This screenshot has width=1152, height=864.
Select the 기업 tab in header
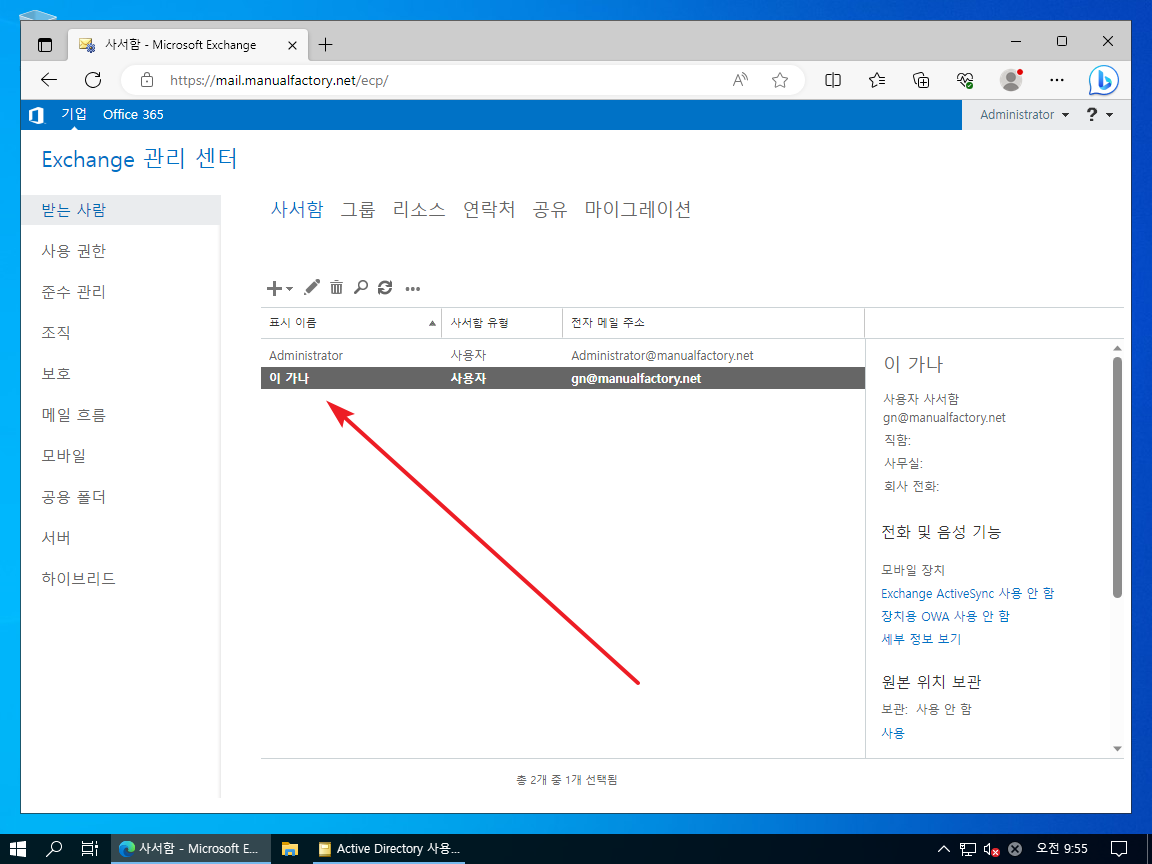[x=73, y=114]
